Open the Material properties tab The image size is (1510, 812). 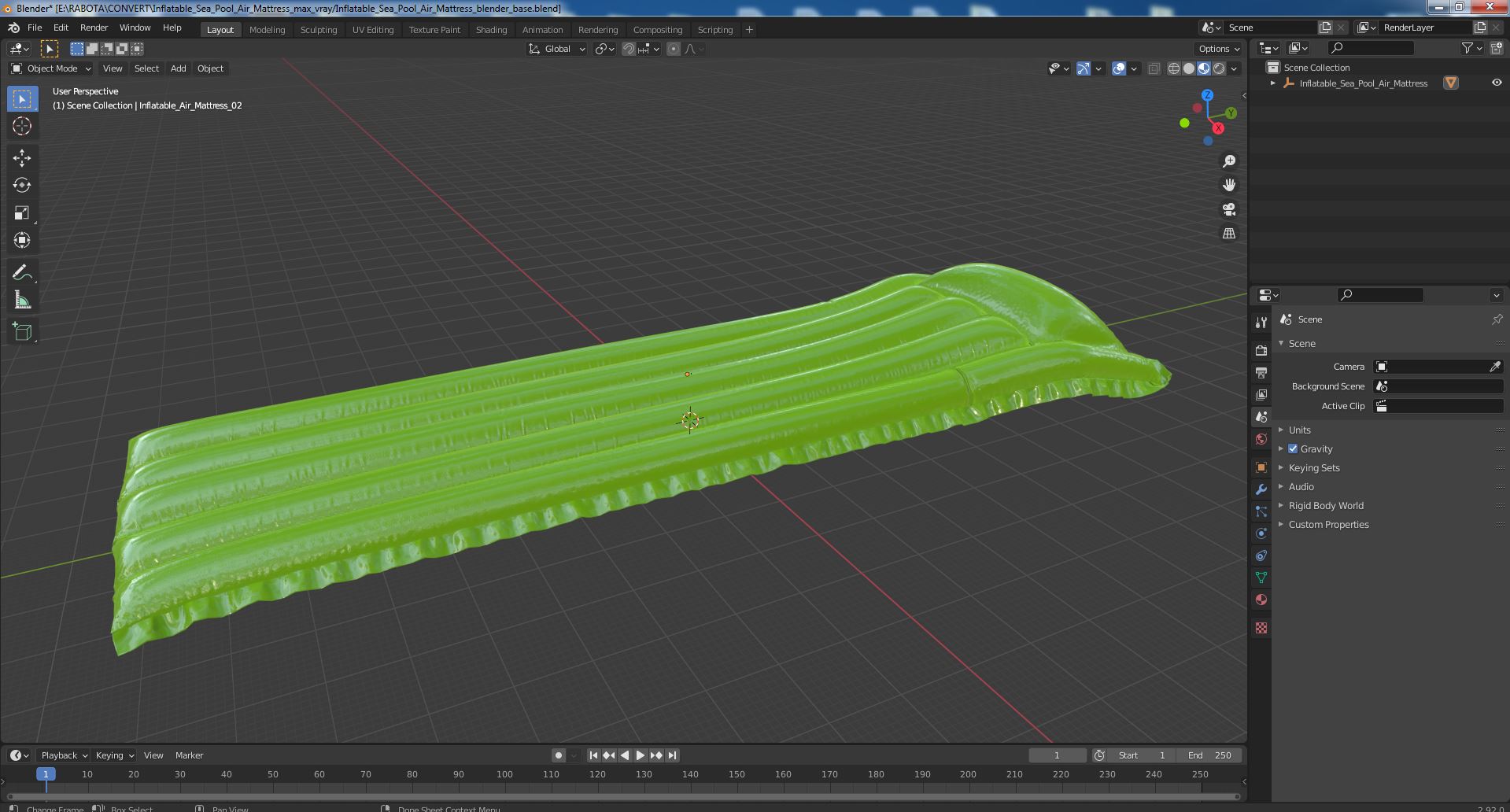click(1261, 600)
